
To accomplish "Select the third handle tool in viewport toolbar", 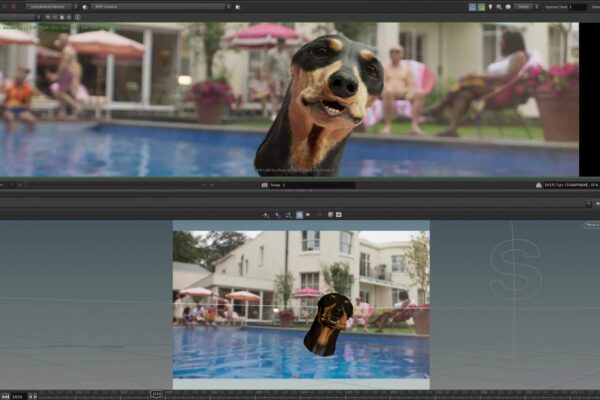I will point(289,215).
